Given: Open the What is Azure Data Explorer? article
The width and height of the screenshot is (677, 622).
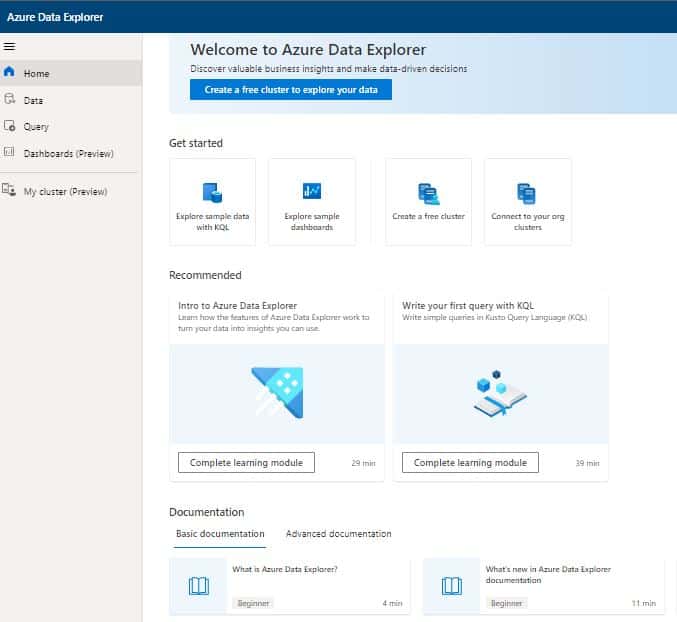Looking at the screenshot, I should click(285, 569).
